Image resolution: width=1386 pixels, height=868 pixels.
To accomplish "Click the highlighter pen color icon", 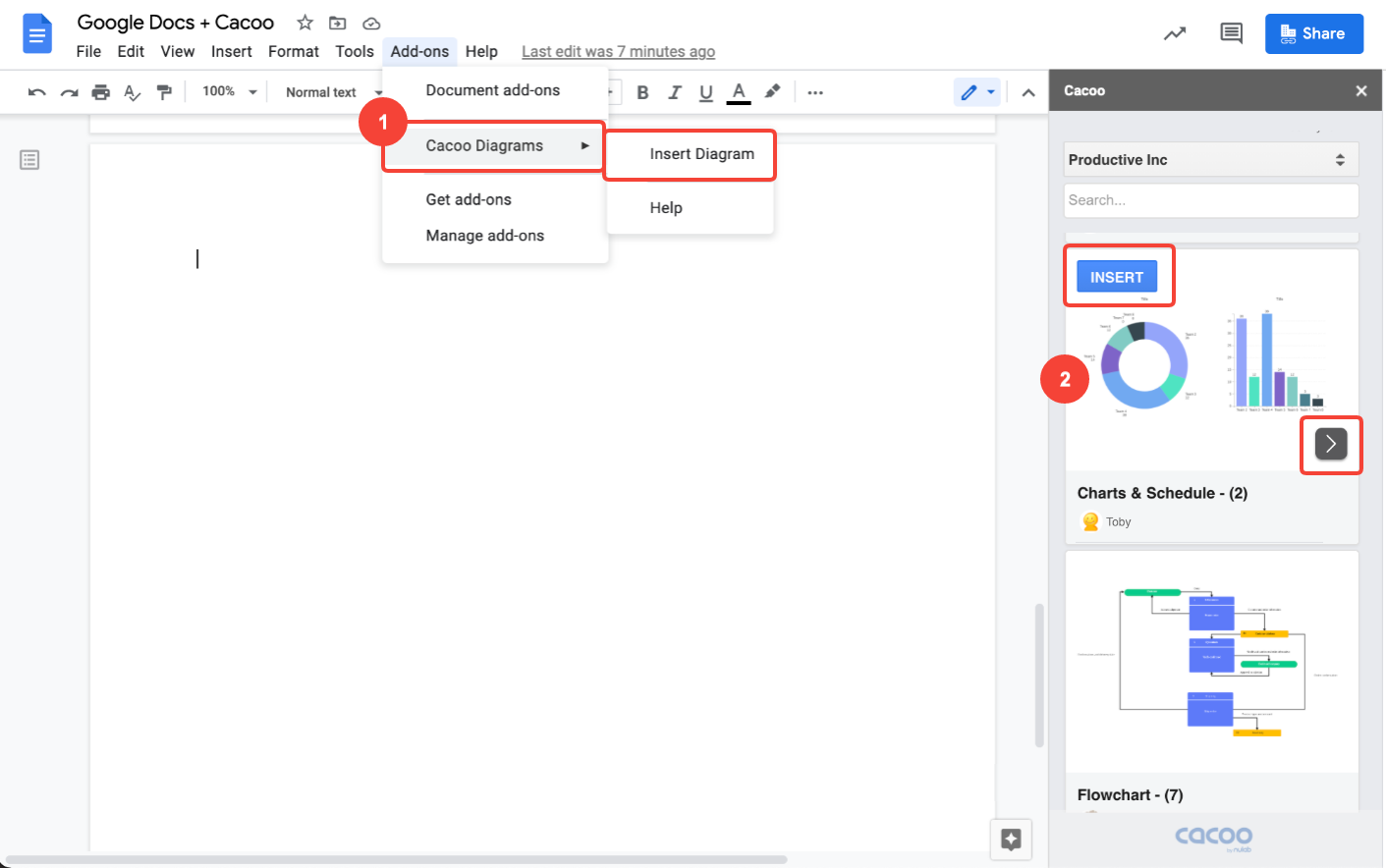I will pos(773,92).
